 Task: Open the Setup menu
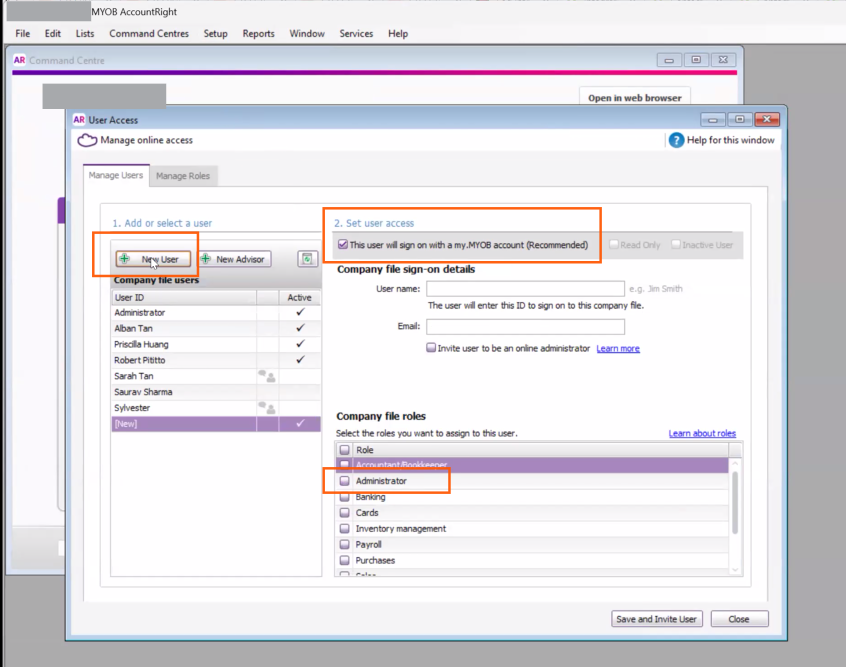tap(215, 33)
